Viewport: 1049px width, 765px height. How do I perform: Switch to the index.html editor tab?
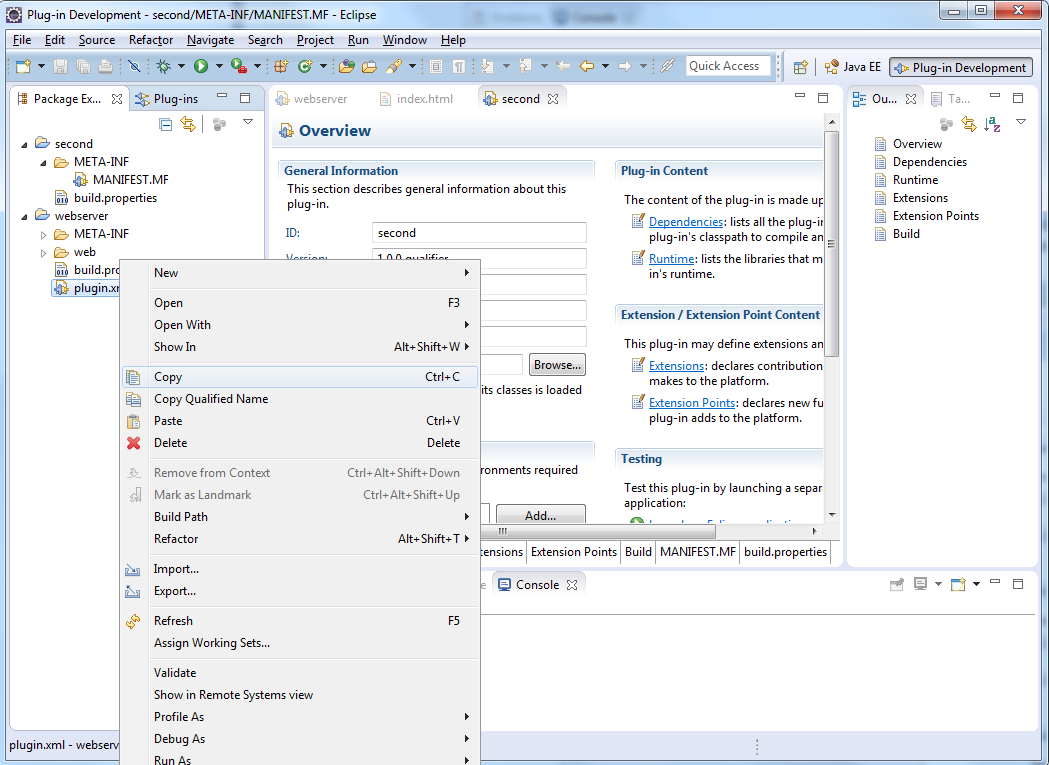[x=416, y=99]
